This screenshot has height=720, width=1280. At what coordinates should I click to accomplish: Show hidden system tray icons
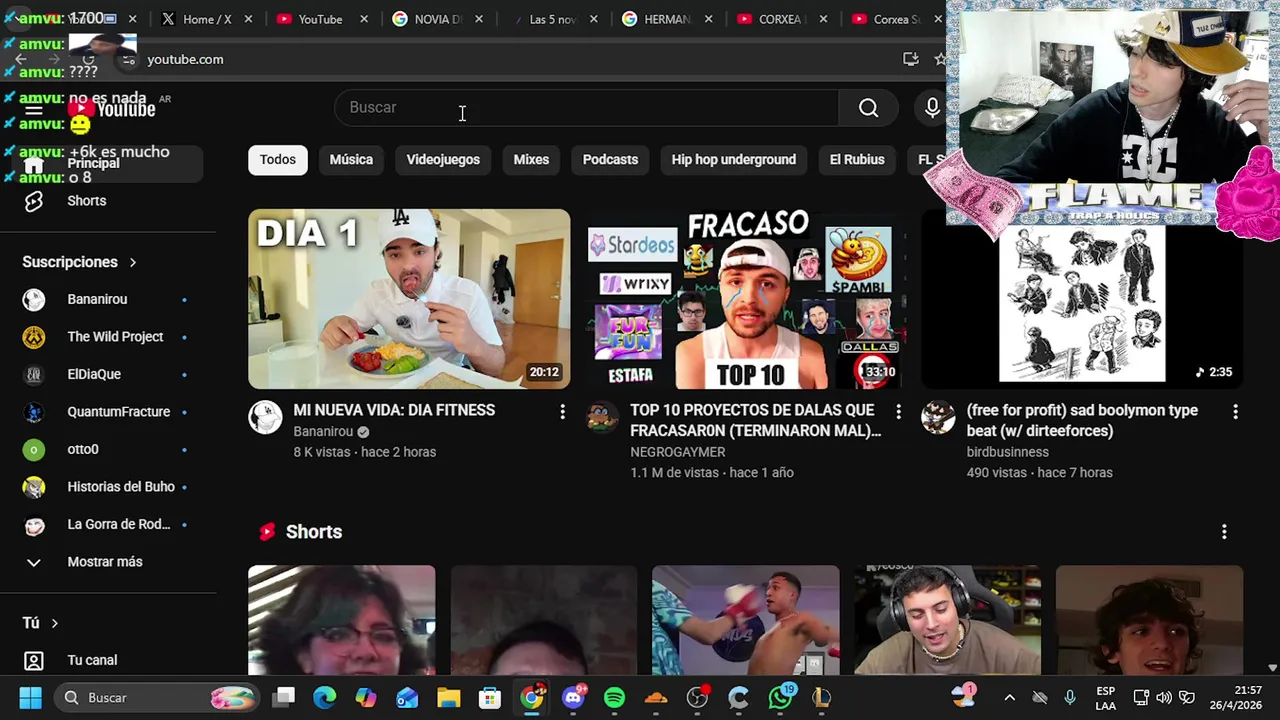[x=1009, y=697]
